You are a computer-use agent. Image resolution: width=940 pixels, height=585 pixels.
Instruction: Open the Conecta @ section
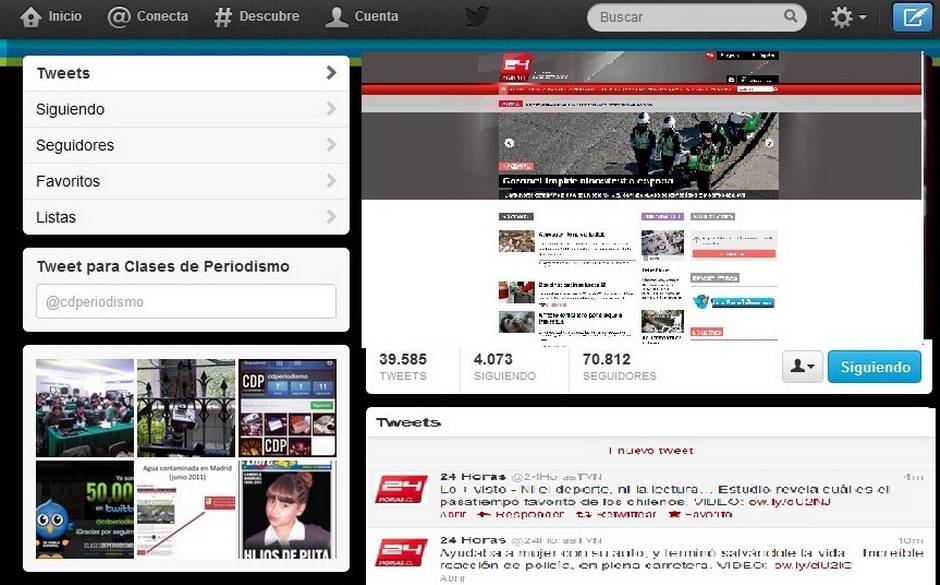pyautogui.click(x=147, y=17)
